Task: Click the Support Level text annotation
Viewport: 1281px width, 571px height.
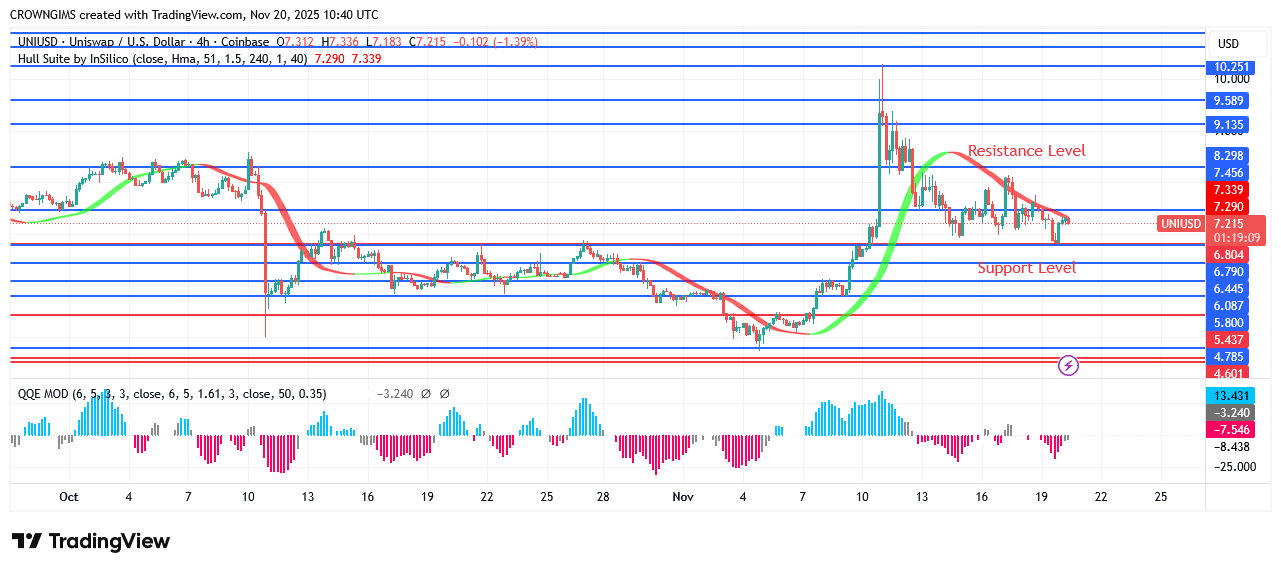Action: (1026, 268)
